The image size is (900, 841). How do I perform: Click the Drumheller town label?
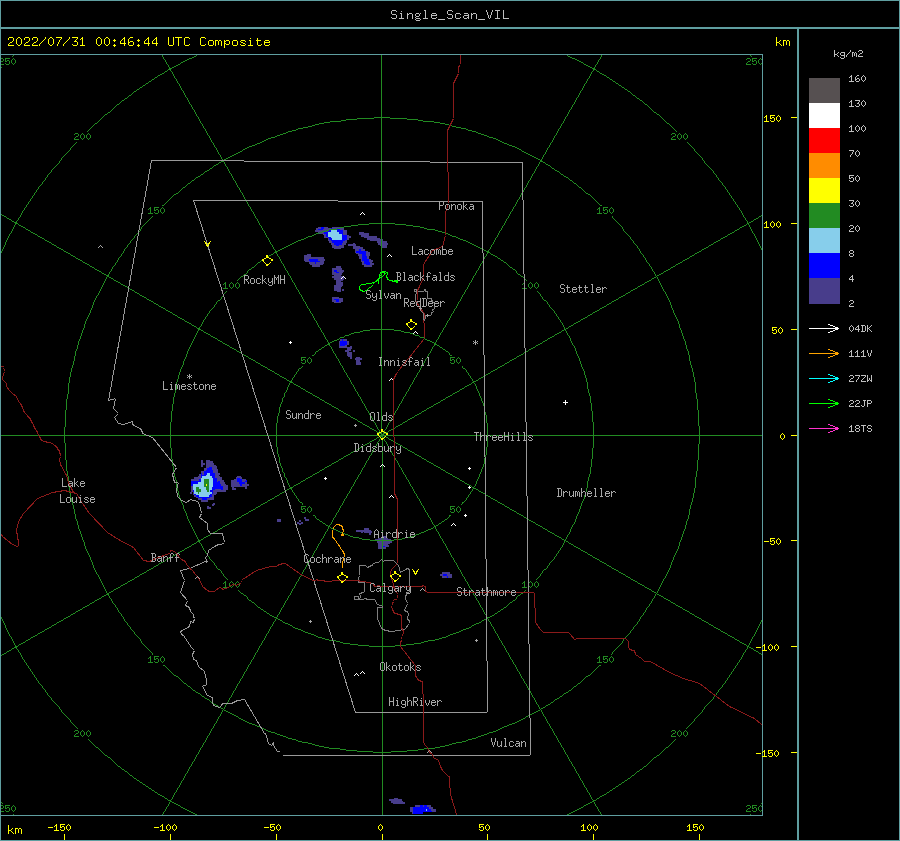point(586,493)
